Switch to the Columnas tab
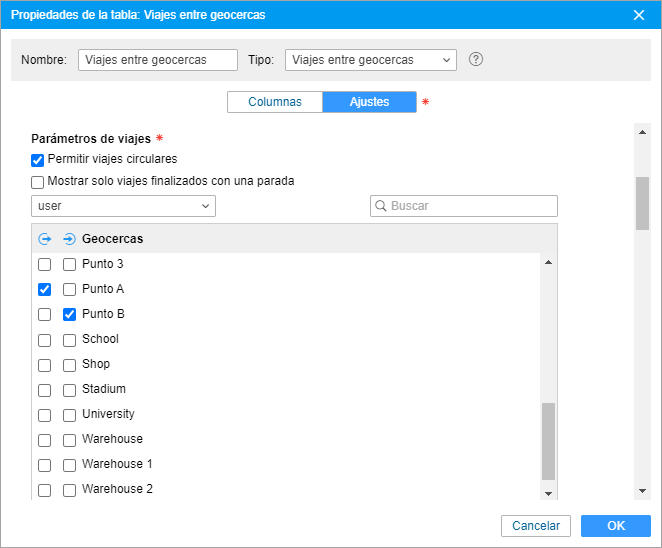This screenshot has width=662, height=548. pos(275,102)
